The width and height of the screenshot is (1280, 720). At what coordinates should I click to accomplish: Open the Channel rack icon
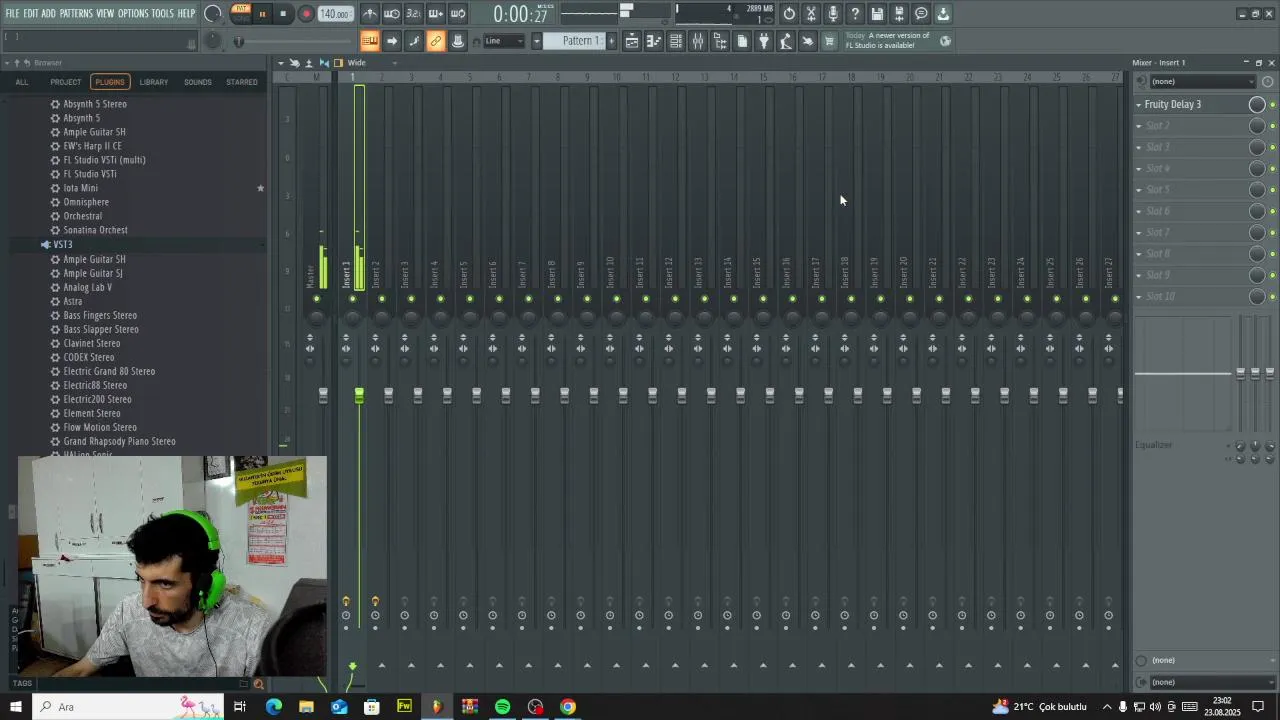(x=676, y=41)
